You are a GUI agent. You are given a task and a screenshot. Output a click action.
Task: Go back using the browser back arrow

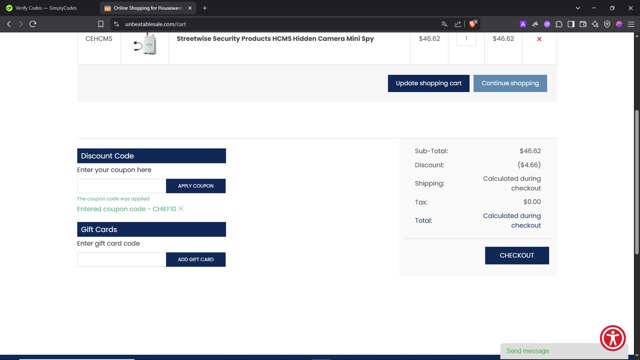[9, 24]
